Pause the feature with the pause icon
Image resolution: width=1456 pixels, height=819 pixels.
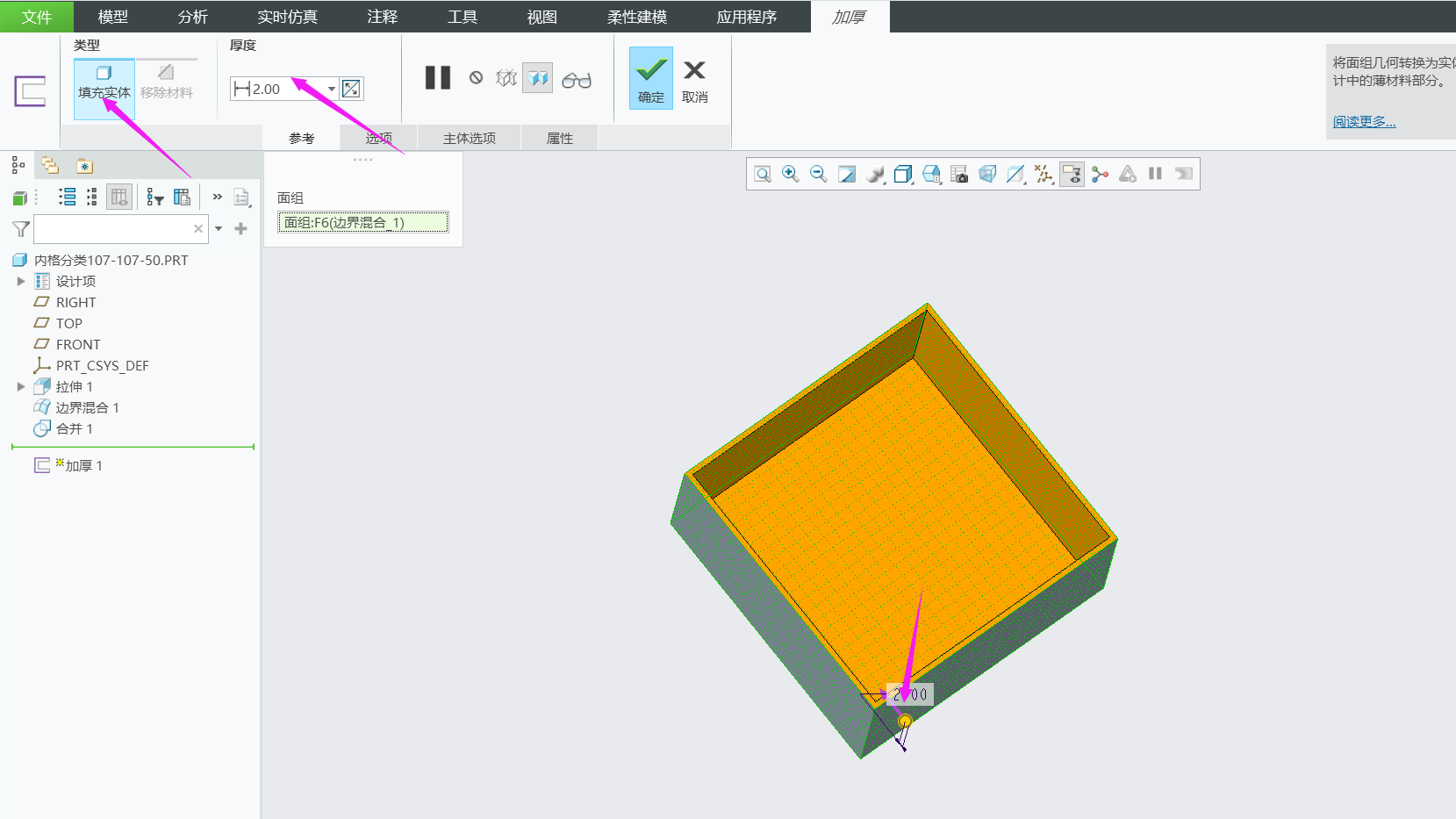(437, 78)
